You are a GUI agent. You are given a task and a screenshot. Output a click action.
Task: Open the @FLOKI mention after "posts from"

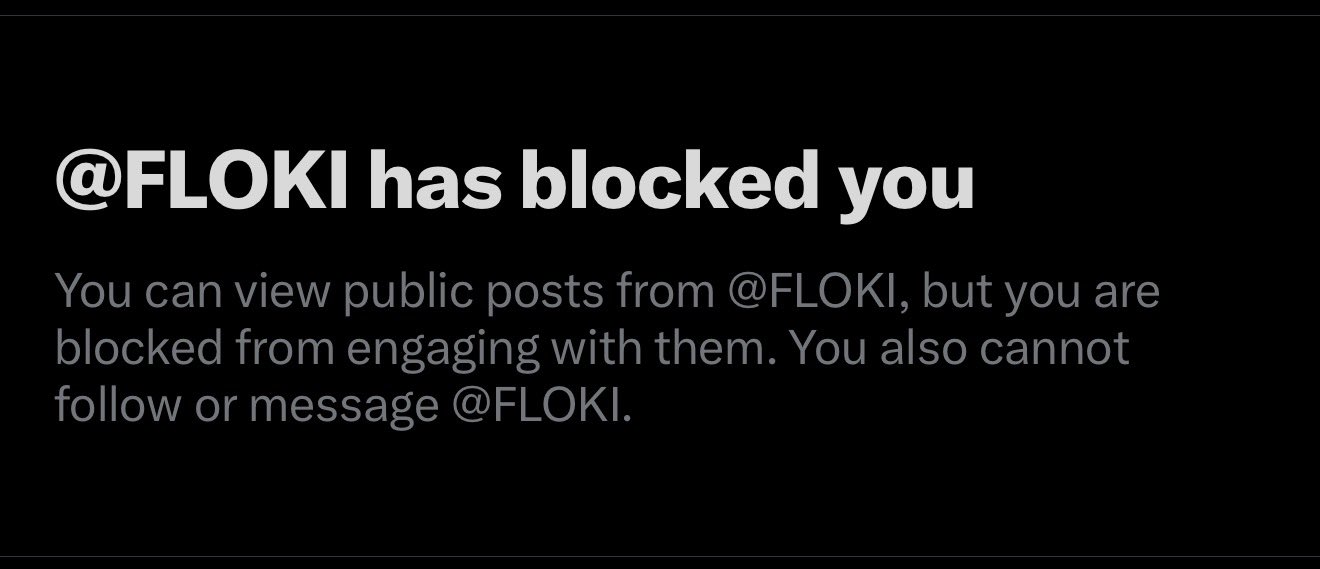824,291
